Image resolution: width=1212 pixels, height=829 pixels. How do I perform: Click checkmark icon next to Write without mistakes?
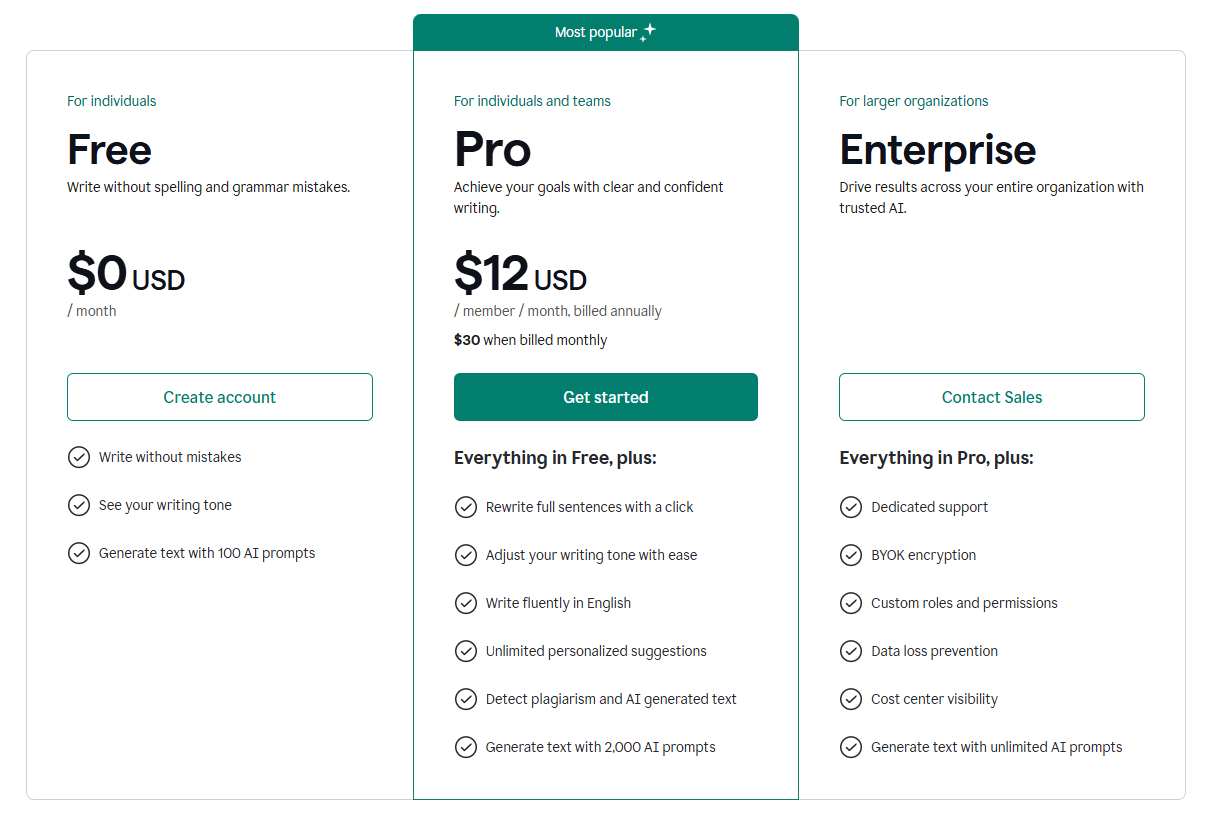tap(79, 457)
